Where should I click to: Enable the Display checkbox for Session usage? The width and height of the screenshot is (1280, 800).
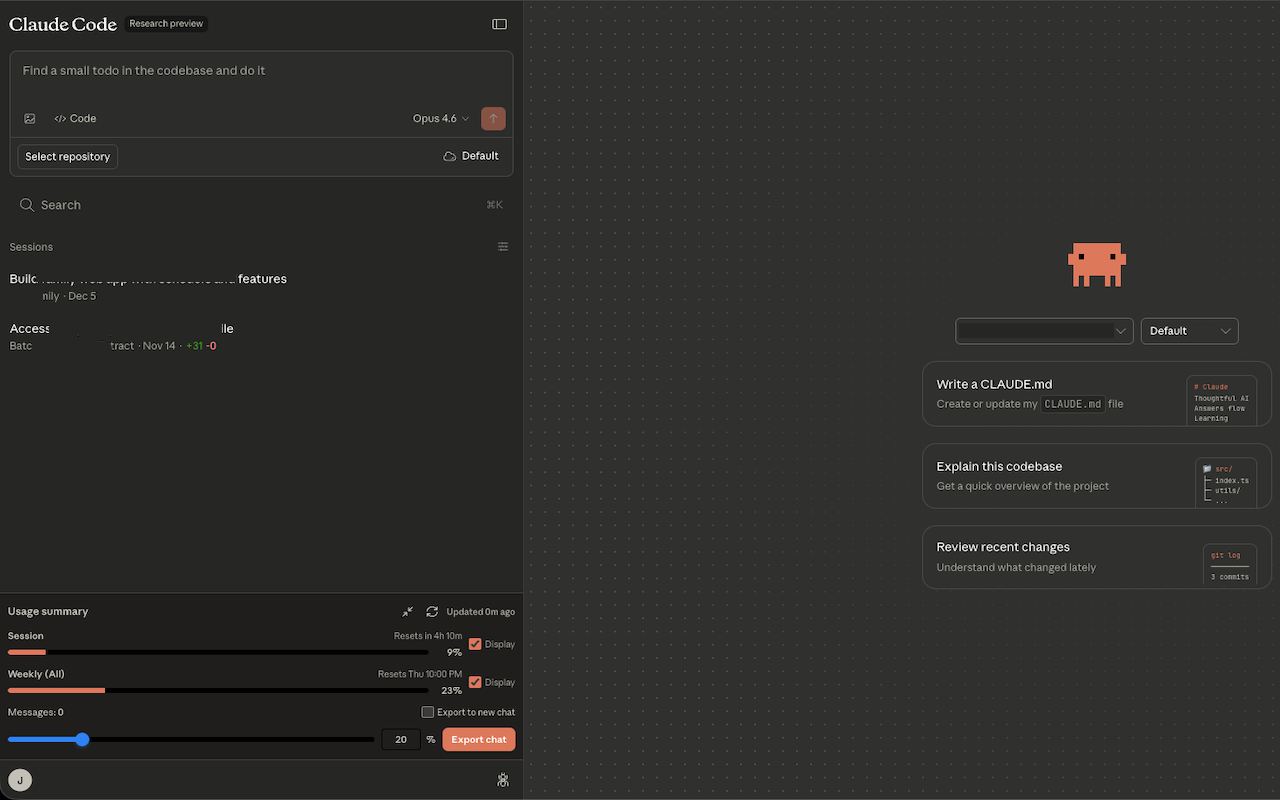[x=475, y=644]
